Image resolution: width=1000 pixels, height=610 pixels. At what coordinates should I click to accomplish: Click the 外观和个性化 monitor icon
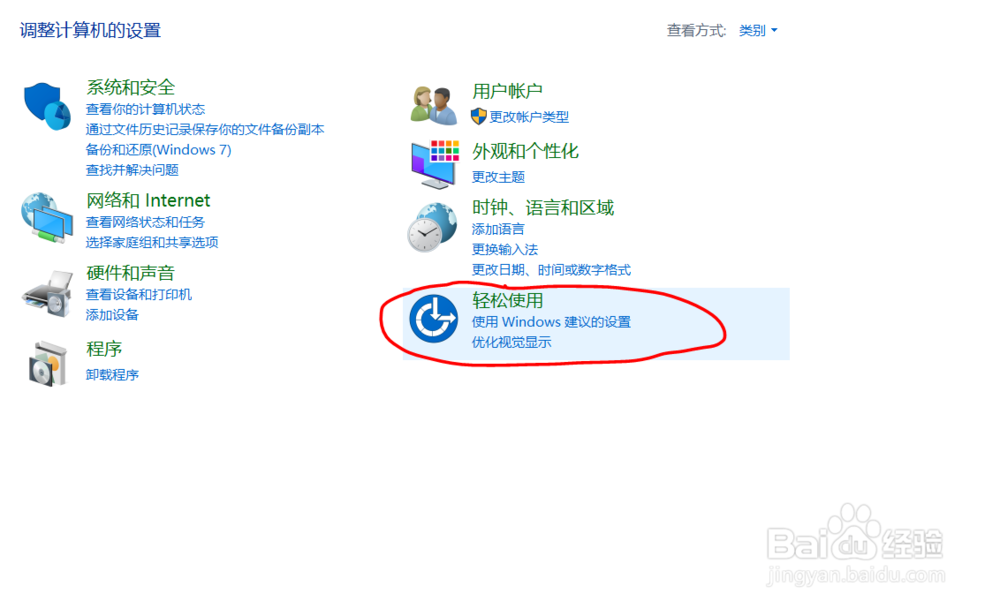(435, 164)
